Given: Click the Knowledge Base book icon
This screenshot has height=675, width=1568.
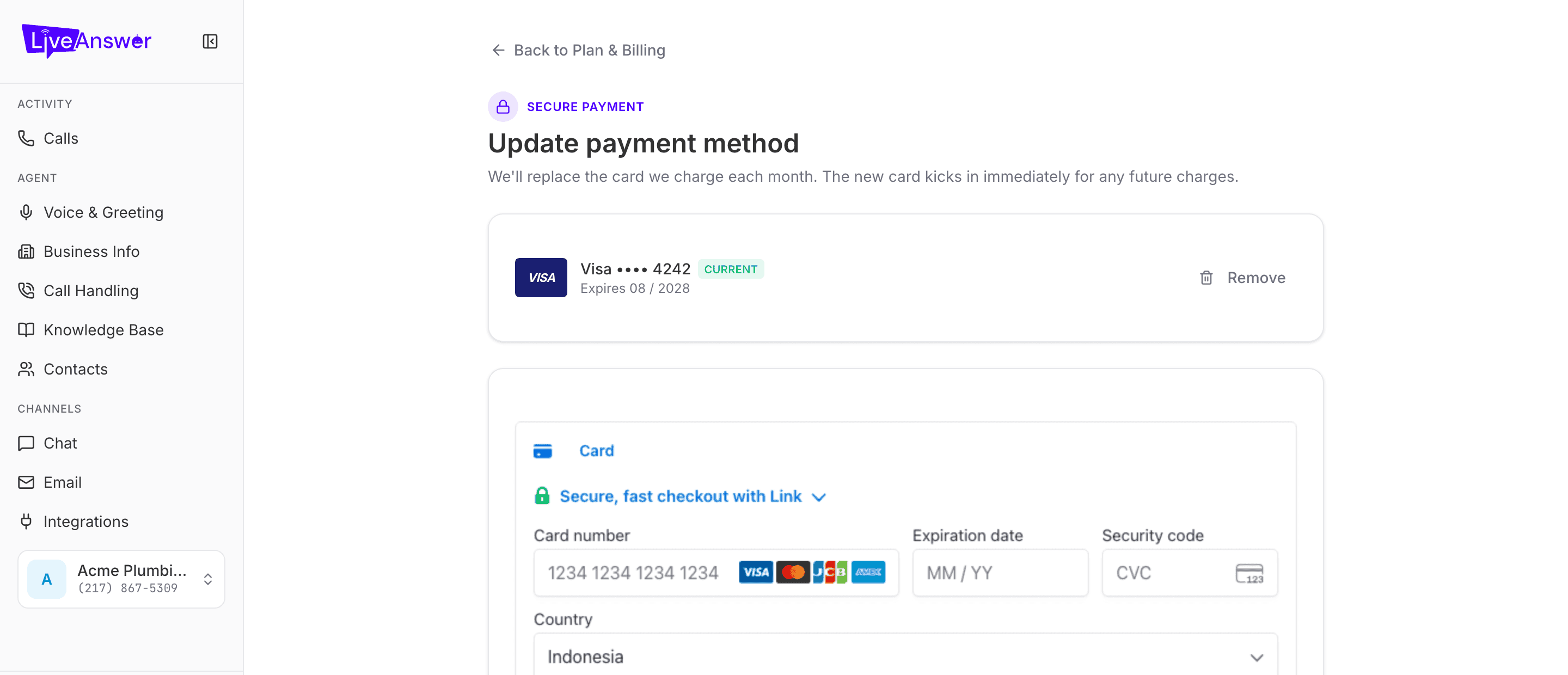Looking at the screenshot, I should pyautogui.click(x=26, y=330).
